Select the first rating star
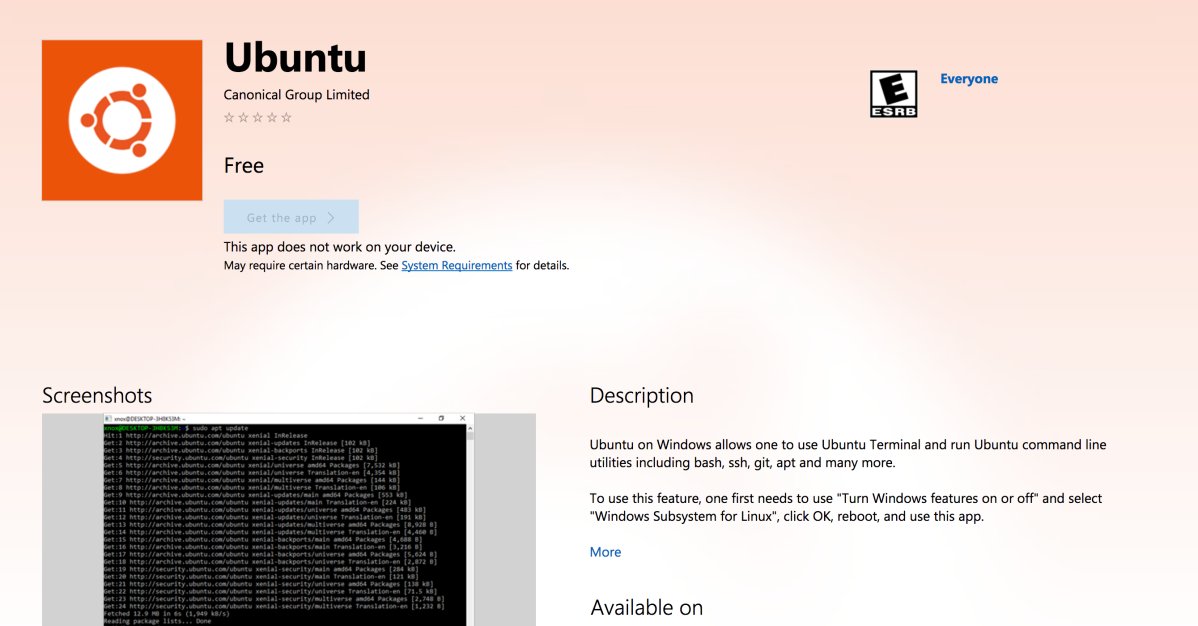Screen dimensions: 1198x626 tap(228, 117)
